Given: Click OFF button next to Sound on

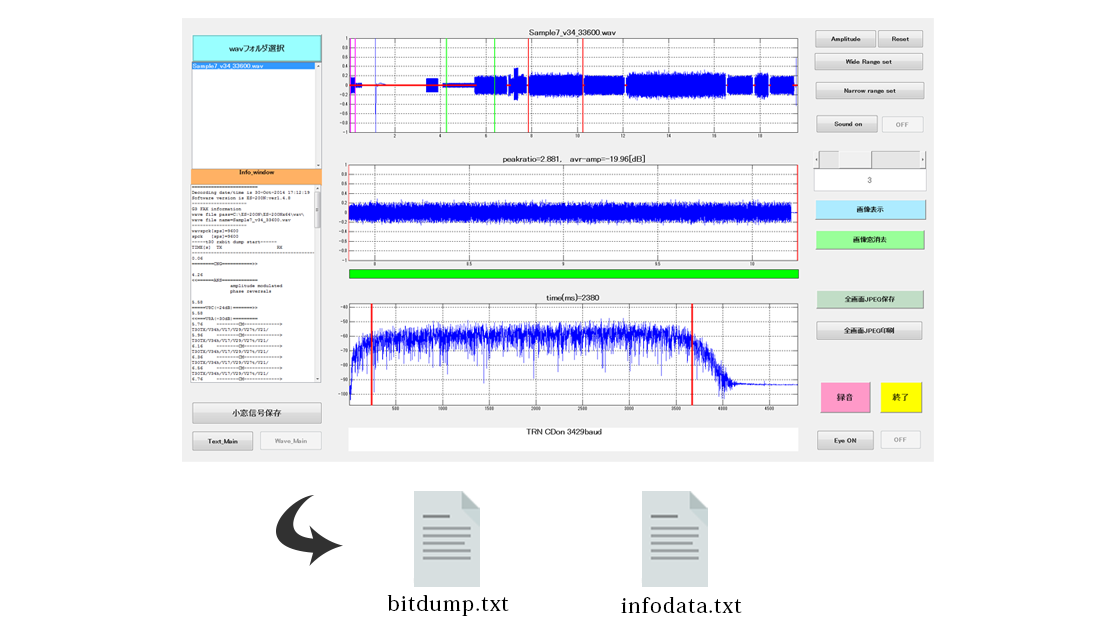Looking at the screenshot, I should [x=902, y=124].
